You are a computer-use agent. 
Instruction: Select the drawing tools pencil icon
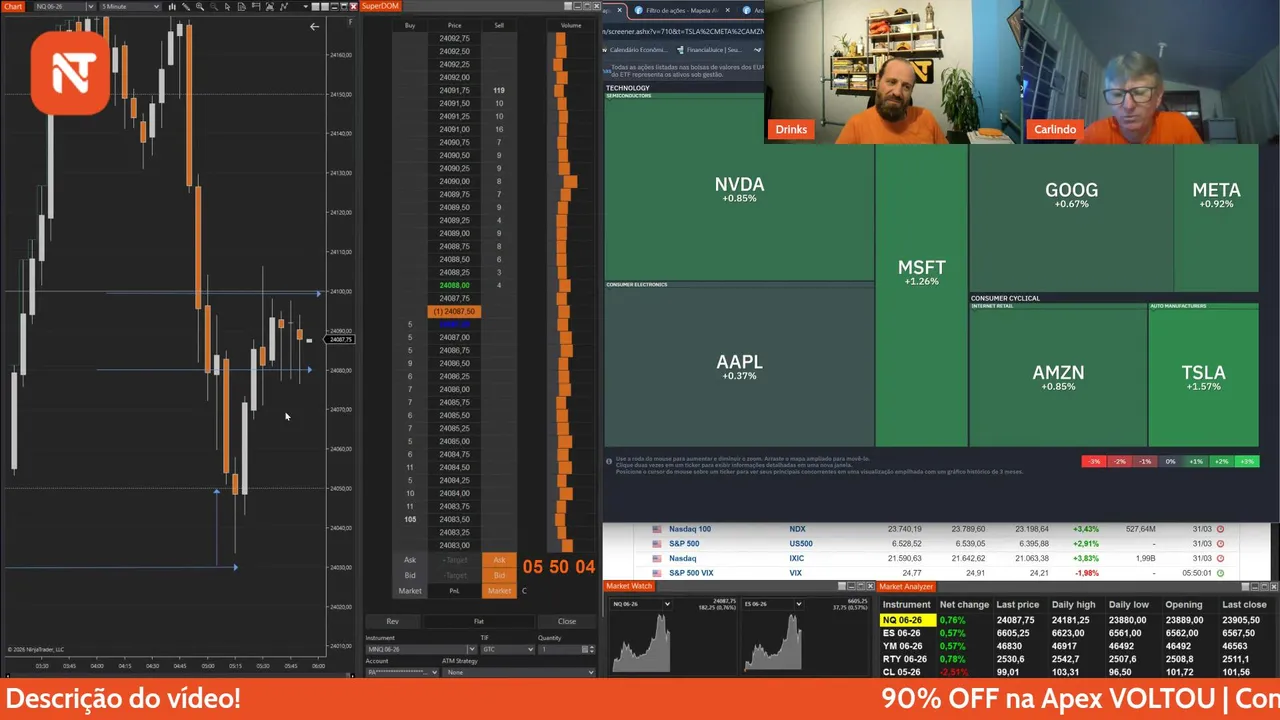click(x=186, y=7)
